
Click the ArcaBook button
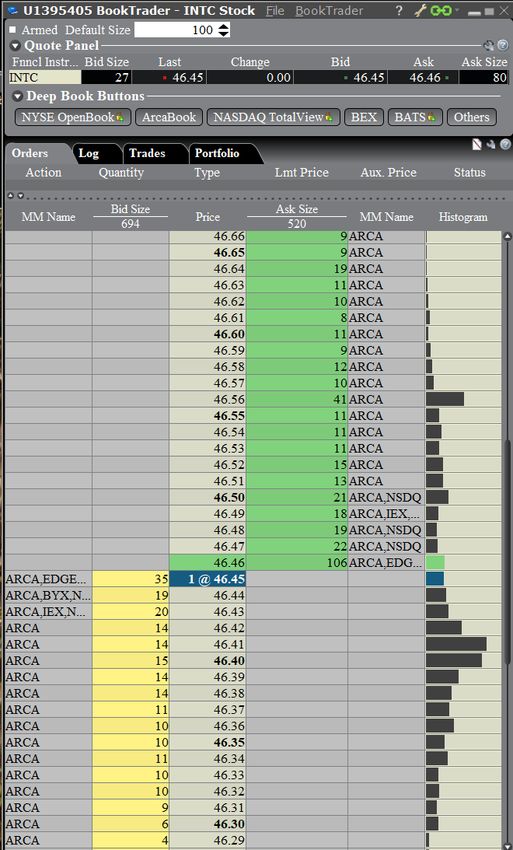click(169, 117)
